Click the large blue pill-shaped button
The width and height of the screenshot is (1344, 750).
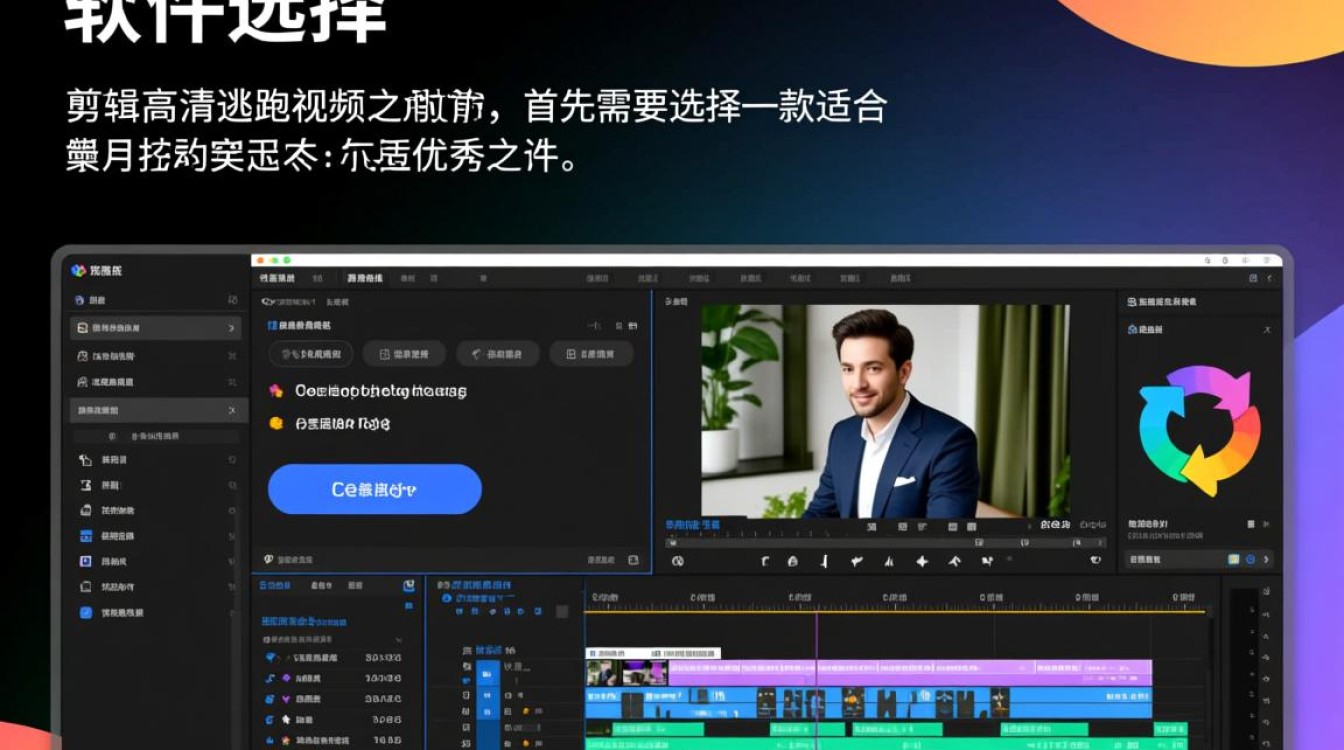pos(375,489)
